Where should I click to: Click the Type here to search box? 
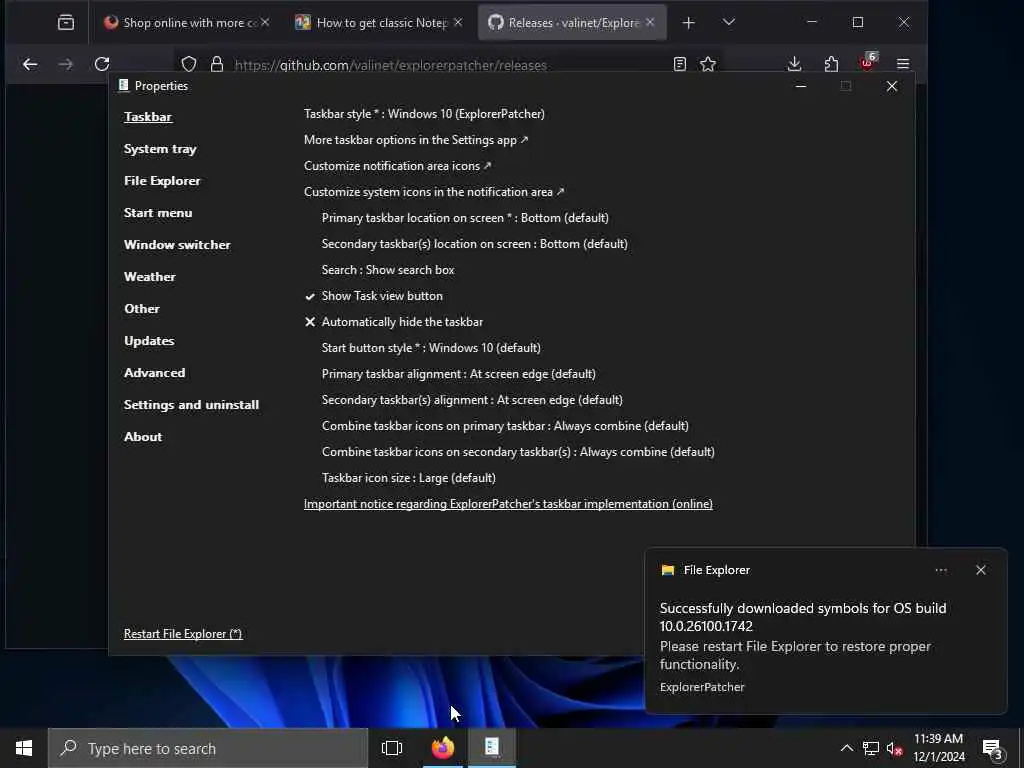[x=208, y=748]
